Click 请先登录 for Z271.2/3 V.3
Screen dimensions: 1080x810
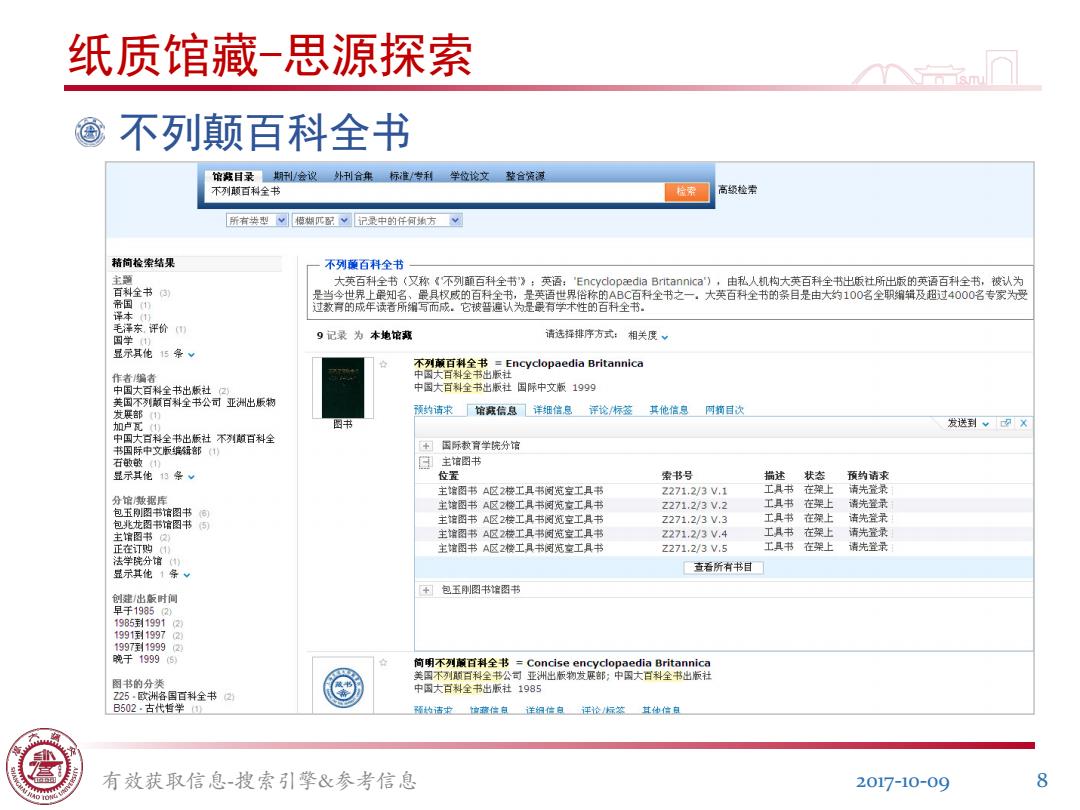point(868,519)
